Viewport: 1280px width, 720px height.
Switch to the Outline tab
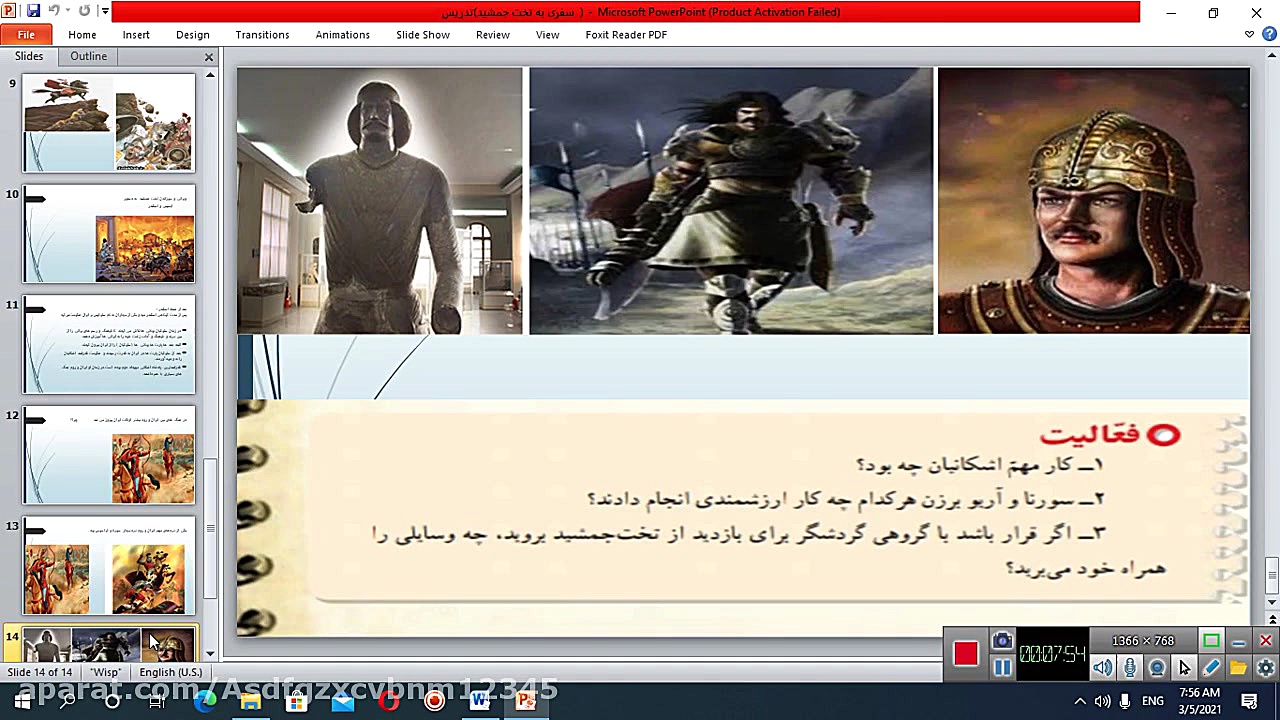(x=88, y=56)
